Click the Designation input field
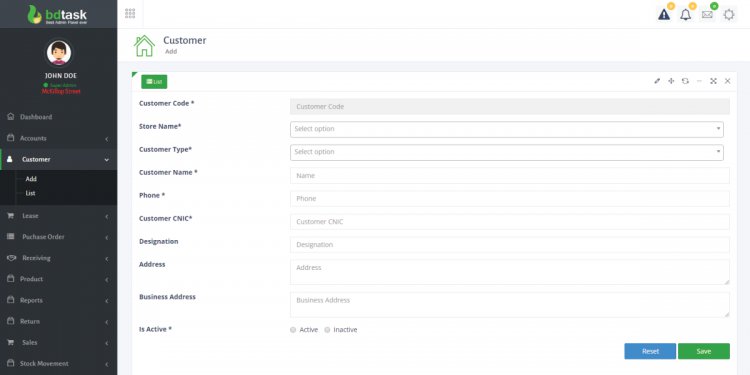This screenshot has width=750, height=375. (509, 244)
